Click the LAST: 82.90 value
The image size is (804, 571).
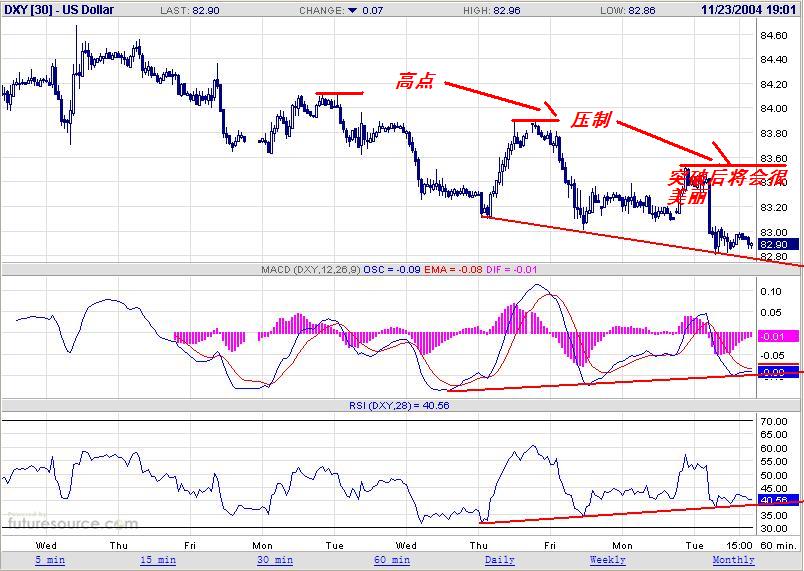pos(190,10)
